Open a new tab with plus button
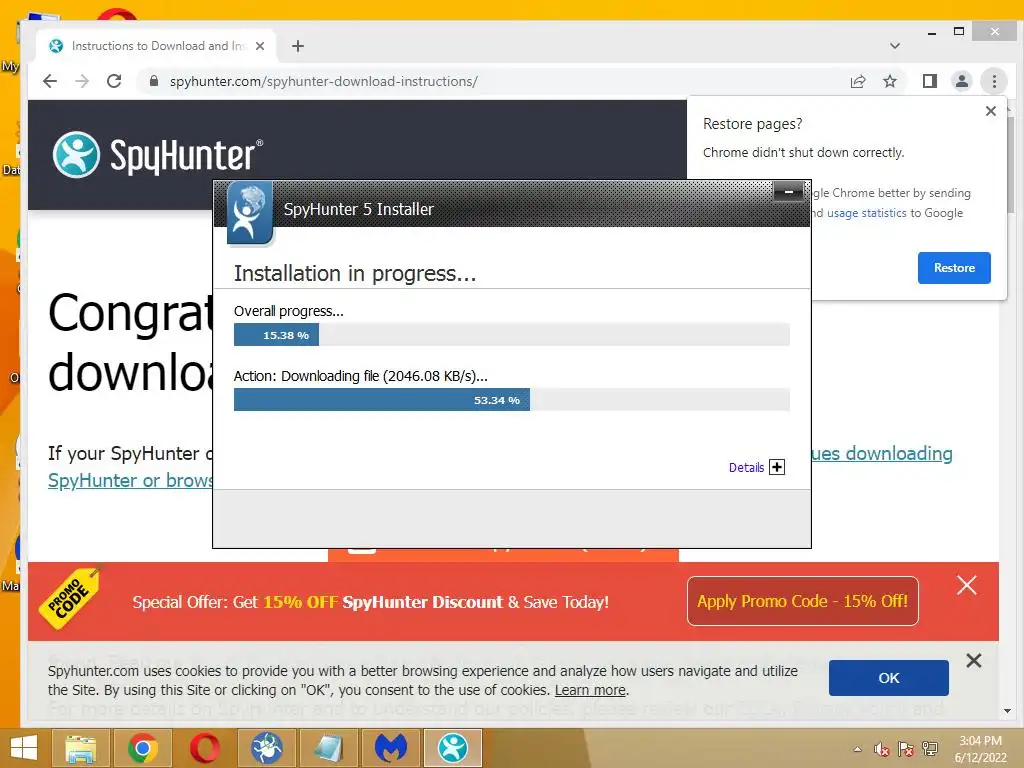This screenshot has height=768, width=1024. (298, 46)
